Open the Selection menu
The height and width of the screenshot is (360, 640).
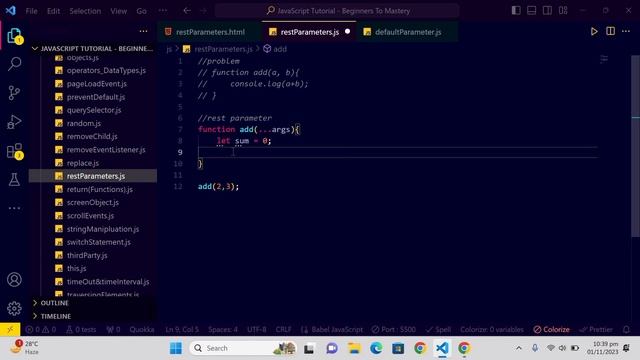point(85,11)
